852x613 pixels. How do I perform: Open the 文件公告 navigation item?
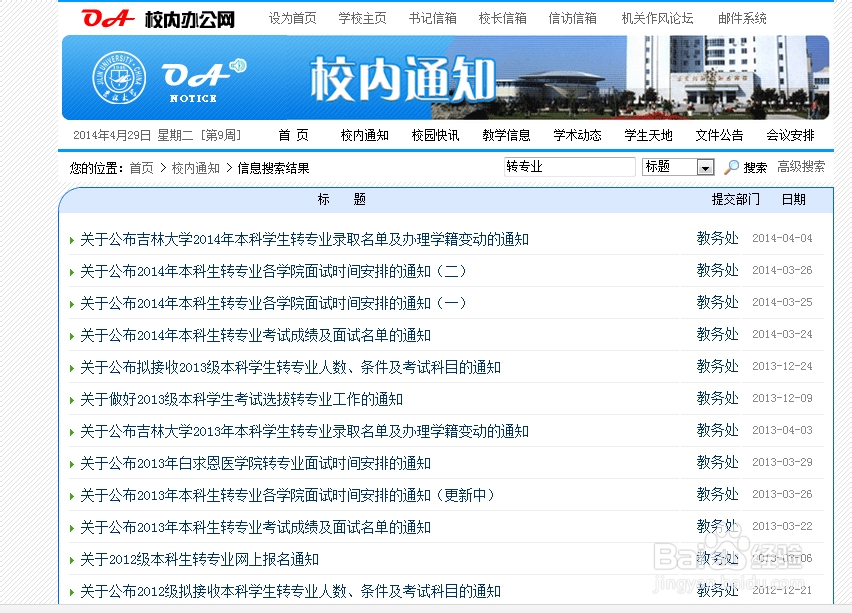(719, 135)
